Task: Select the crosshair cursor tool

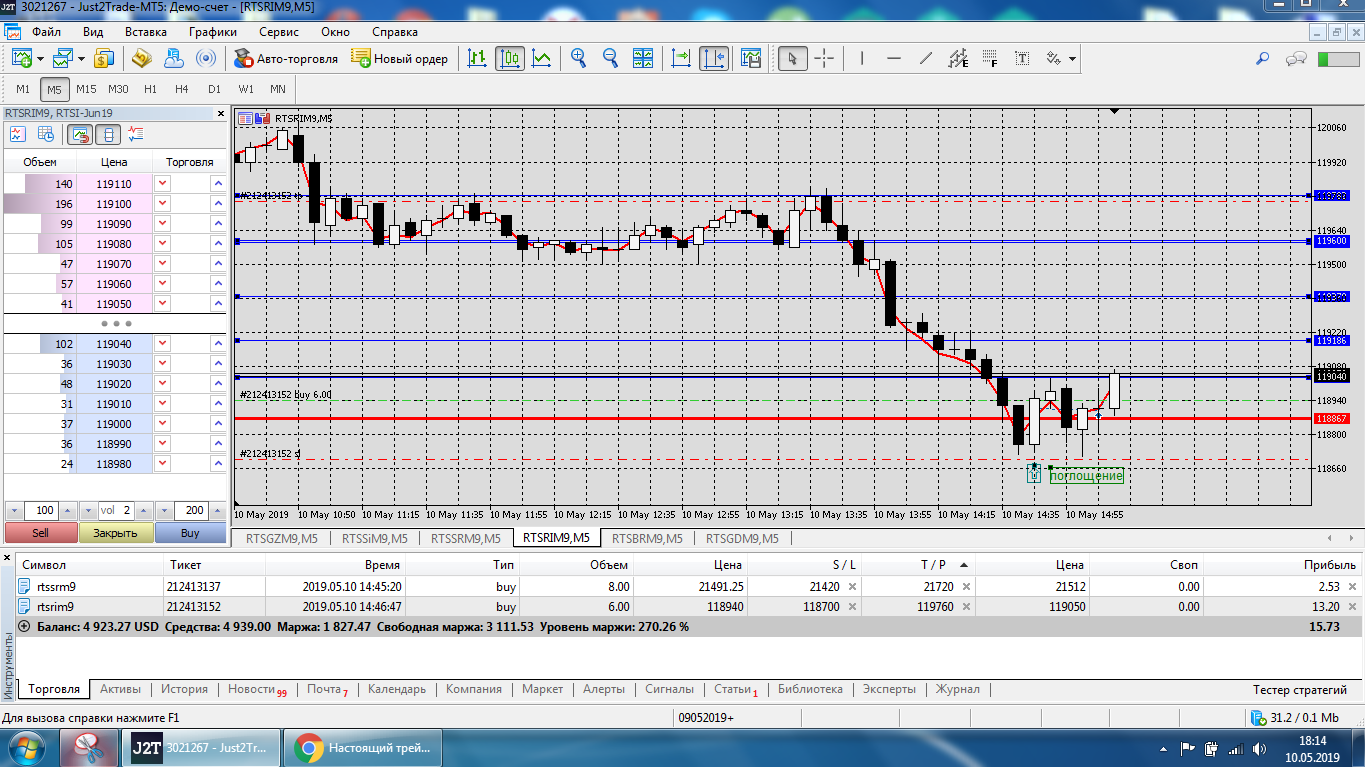Action: (x=824, y=58)
